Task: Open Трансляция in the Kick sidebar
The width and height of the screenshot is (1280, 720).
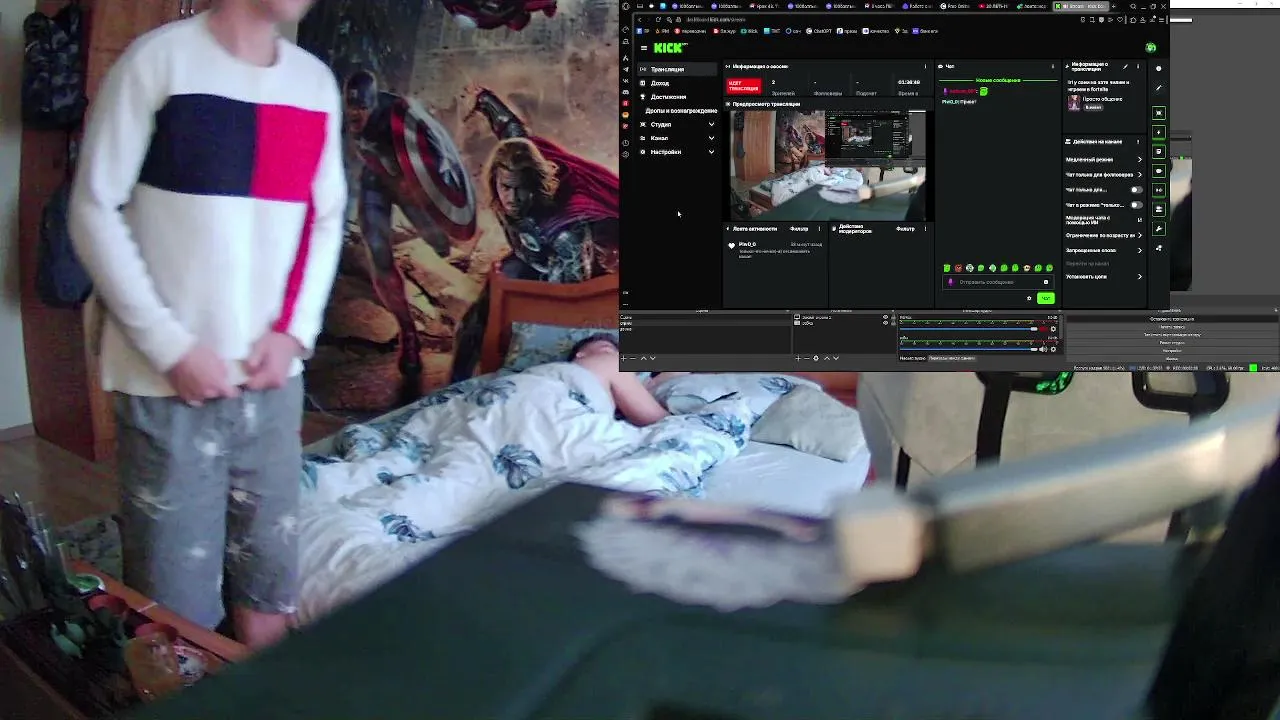Action: click(x=677, y=69)
